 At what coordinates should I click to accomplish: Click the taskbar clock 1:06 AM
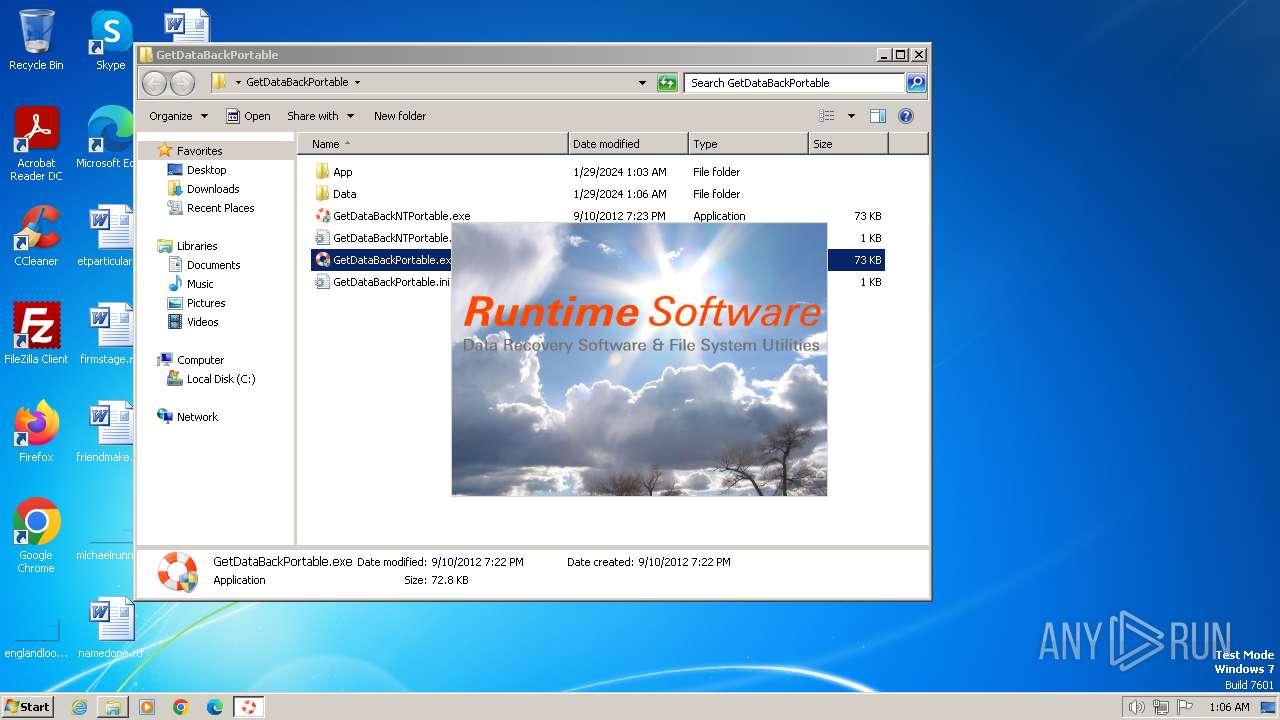(1229, 707)
